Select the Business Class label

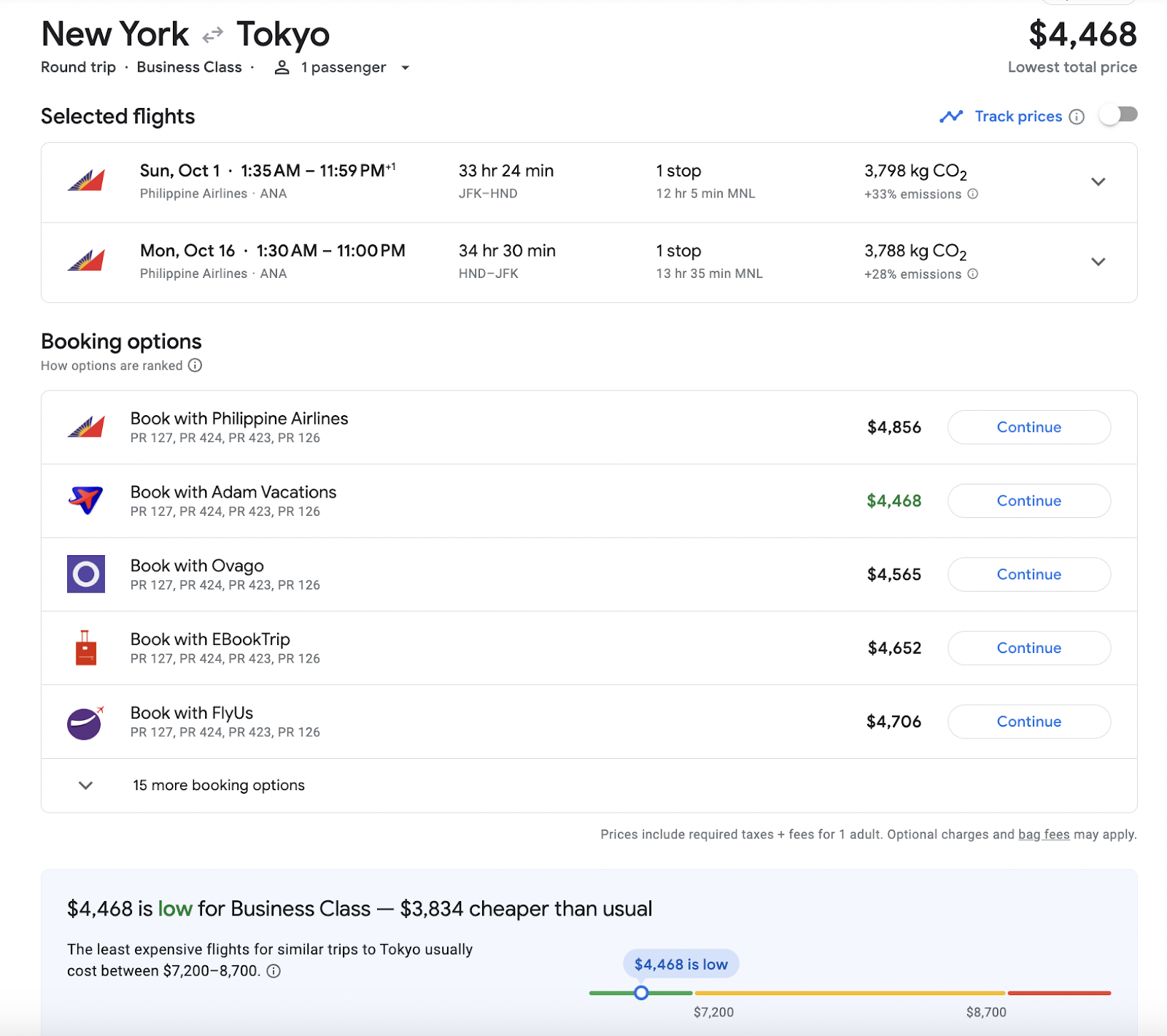coord(189,67)
